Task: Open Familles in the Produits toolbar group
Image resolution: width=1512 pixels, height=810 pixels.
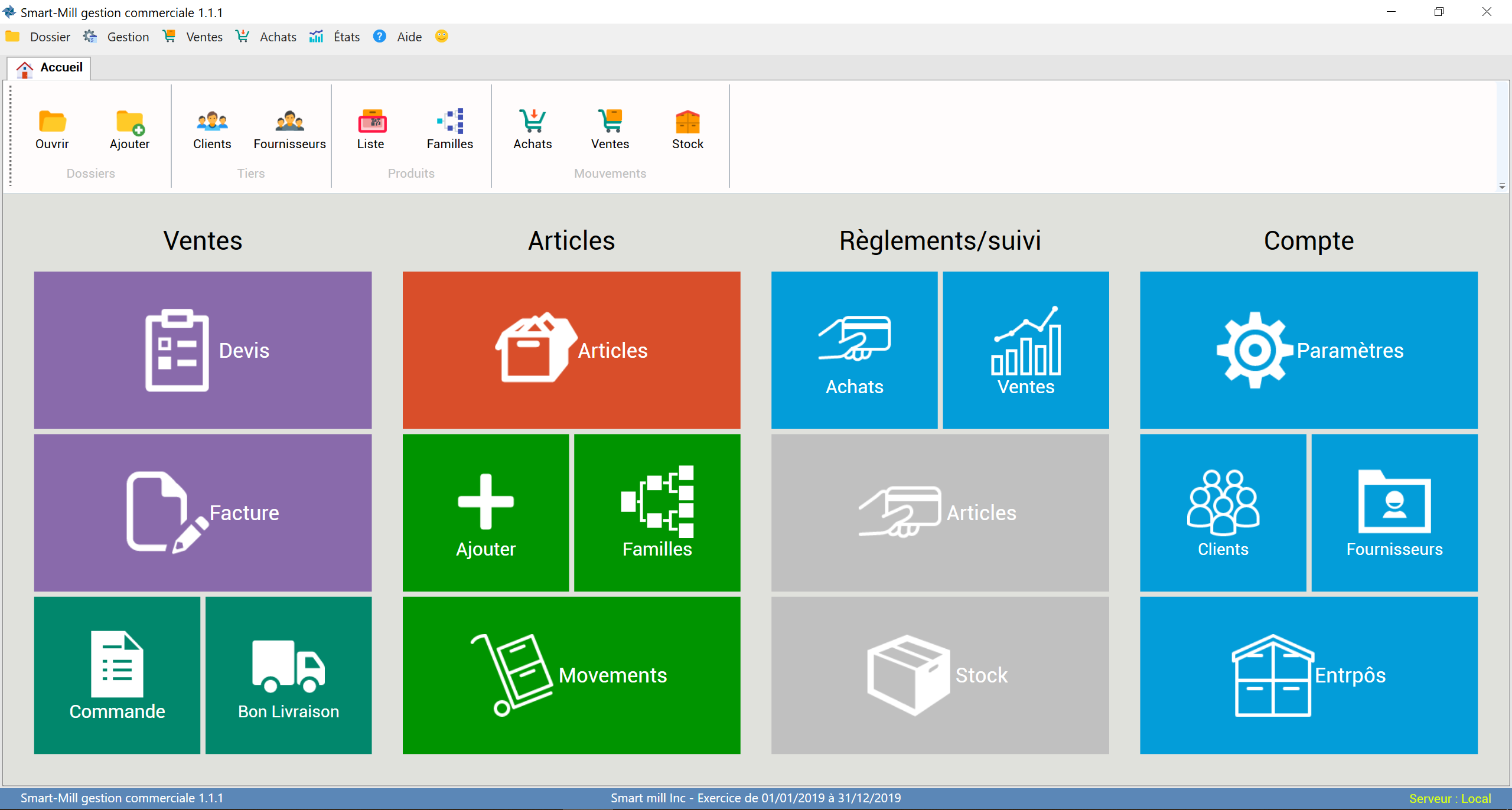Action: pos(450,130)
